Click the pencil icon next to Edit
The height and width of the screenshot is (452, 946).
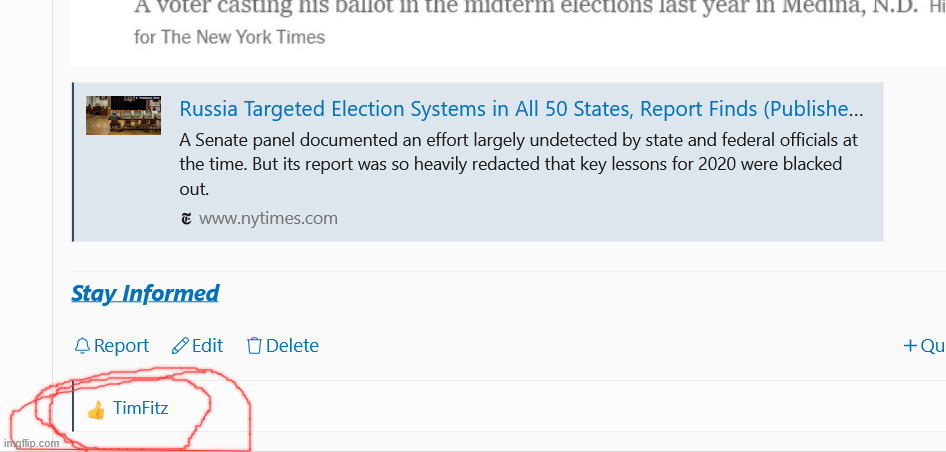point(180,346)
